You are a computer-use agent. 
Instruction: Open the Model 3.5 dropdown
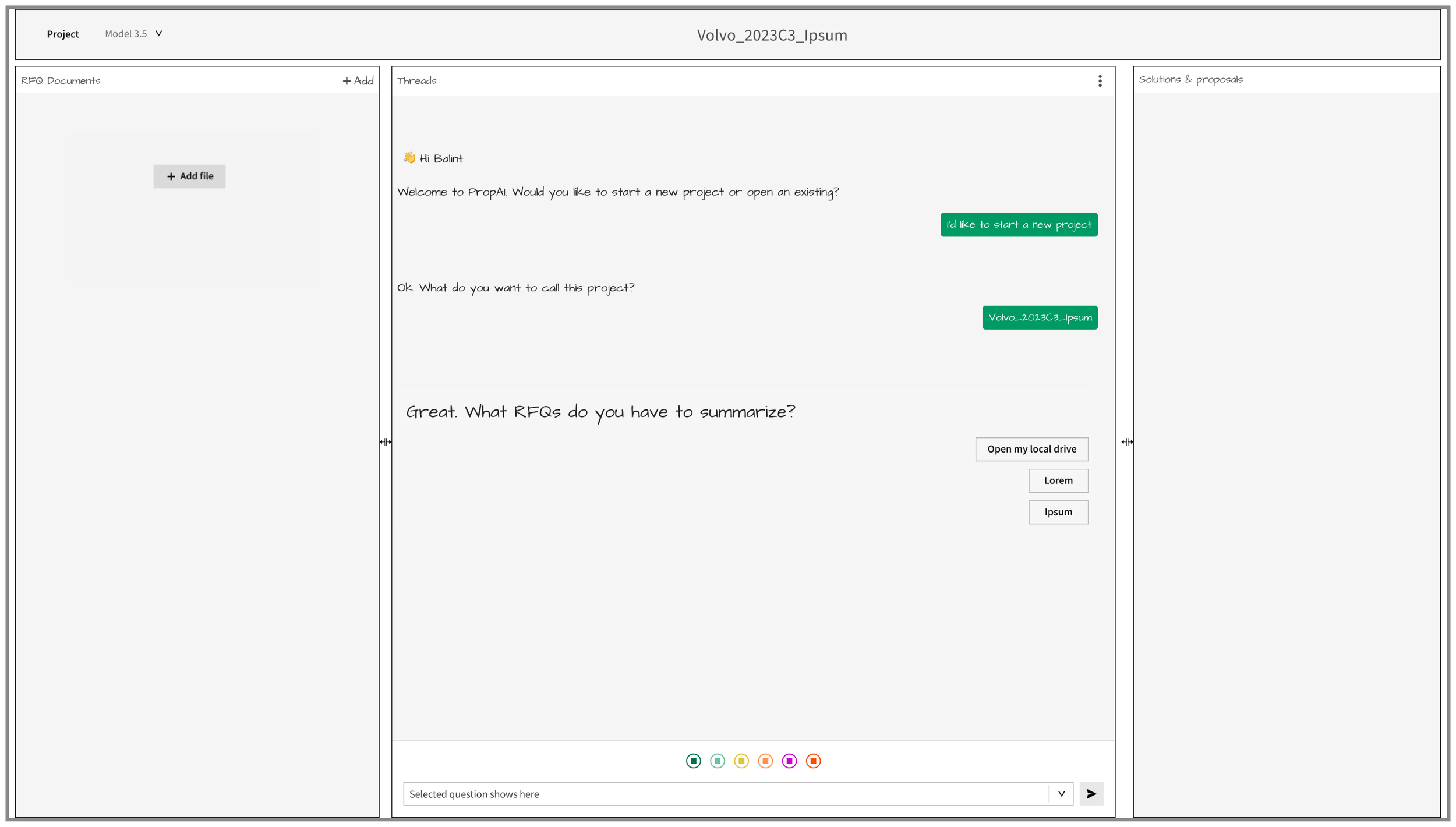[x=133, y=34]
